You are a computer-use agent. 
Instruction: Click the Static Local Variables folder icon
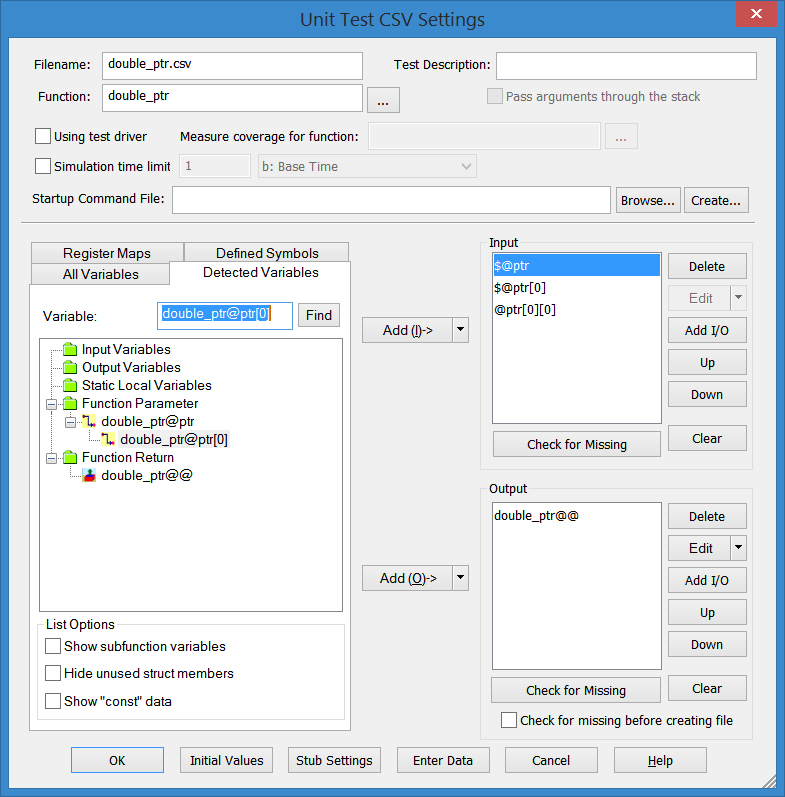tap(70, 386)
